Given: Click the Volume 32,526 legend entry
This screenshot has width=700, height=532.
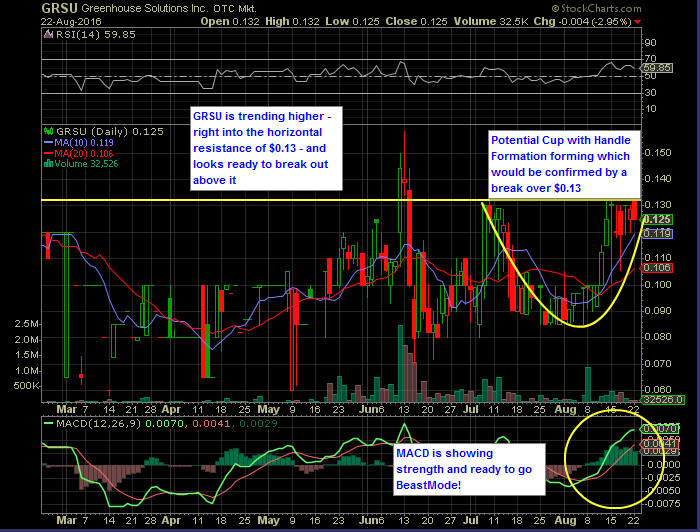Looking at the screenshot, I should [87, 164].
